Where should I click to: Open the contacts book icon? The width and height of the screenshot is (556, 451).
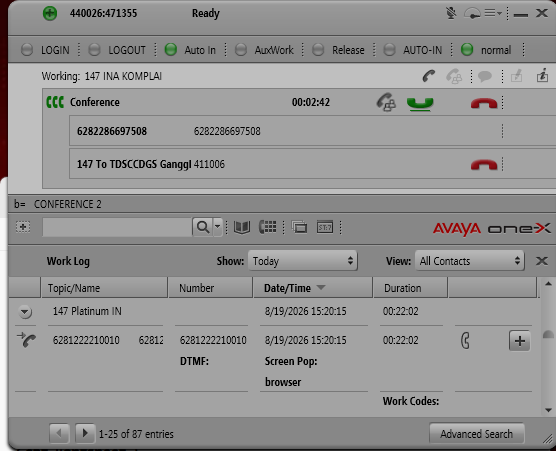point(242,227)
